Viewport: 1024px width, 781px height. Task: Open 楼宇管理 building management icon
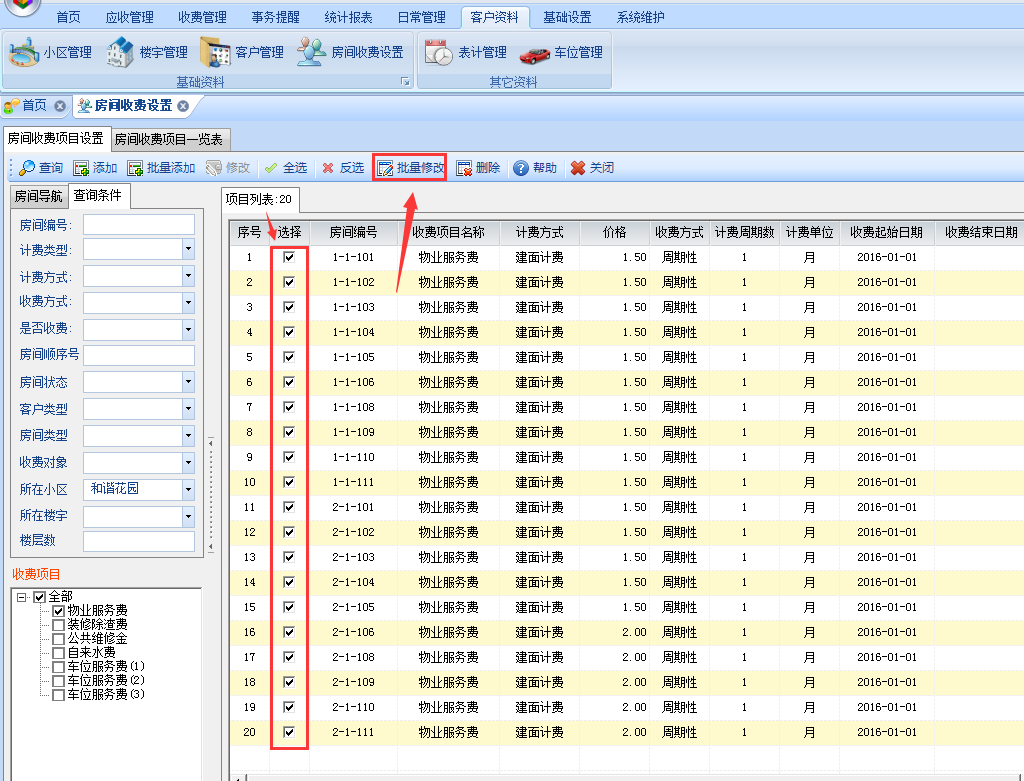(120, 52)
